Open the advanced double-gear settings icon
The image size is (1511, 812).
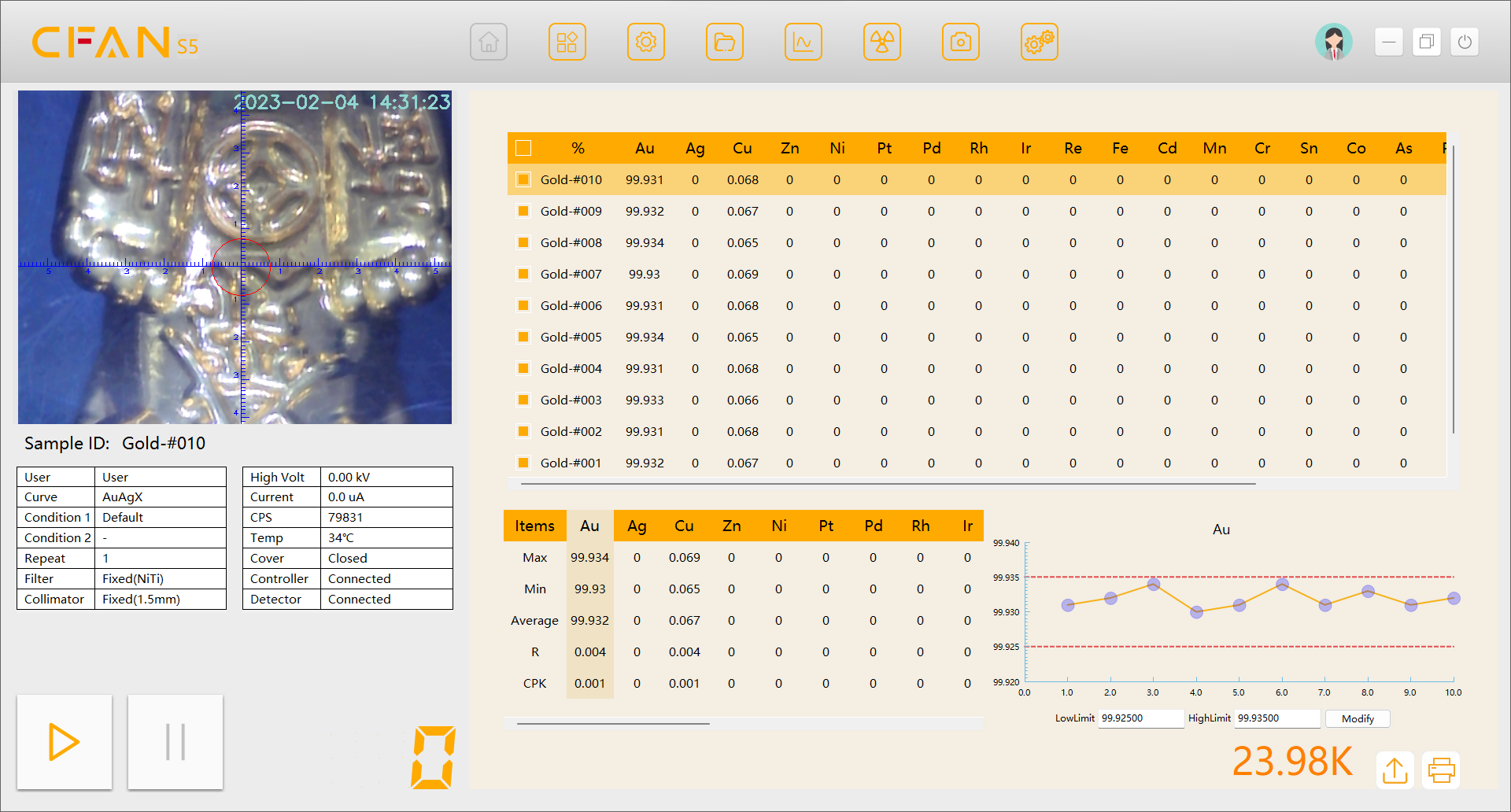(x=1040, y=42)
